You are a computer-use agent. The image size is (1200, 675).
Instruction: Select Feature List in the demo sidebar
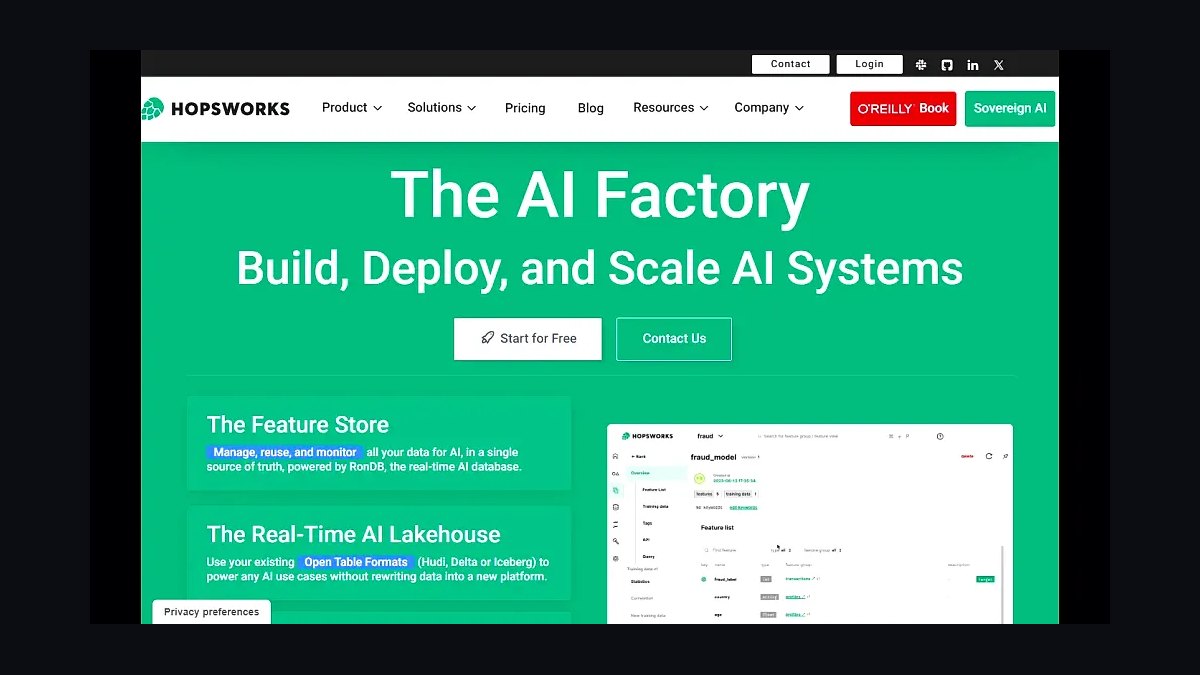pos(654,490)
